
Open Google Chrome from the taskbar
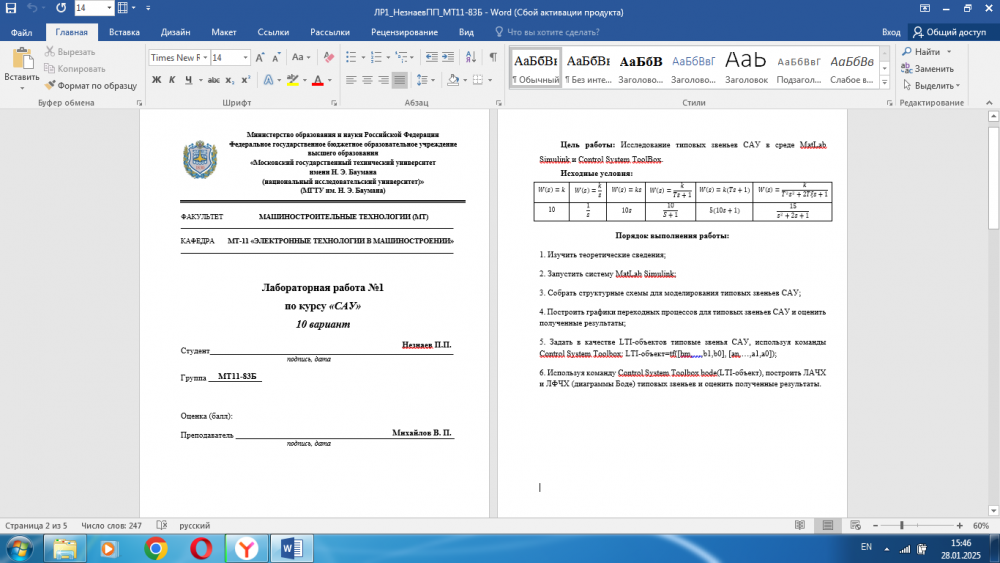coord(155,548)
